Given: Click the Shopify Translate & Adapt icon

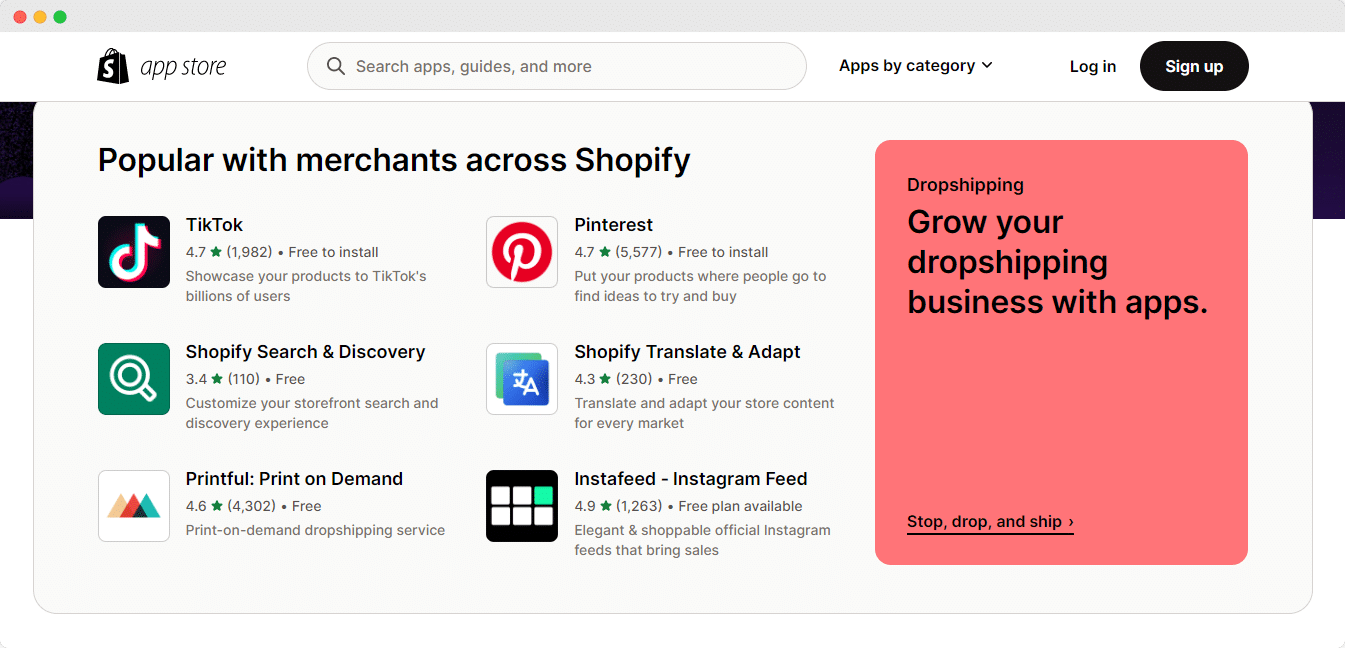Looking at the screenshot, I should (x=522, y=379).
